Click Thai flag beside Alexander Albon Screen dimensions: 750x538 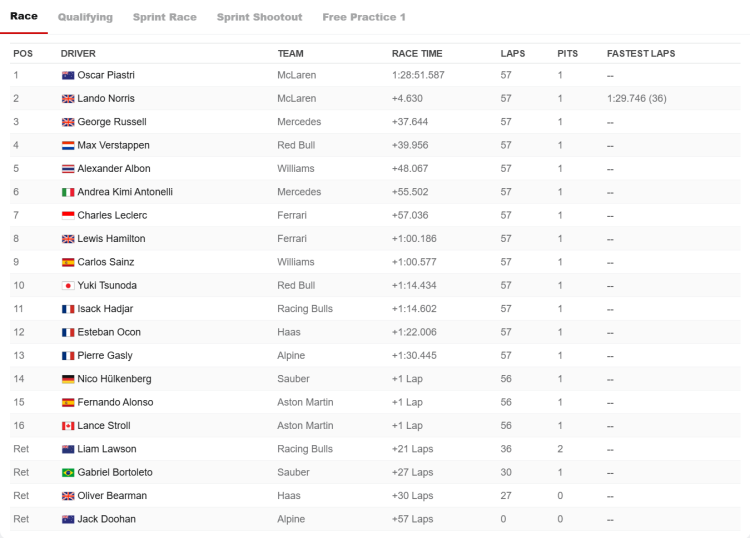coord(68,169)
